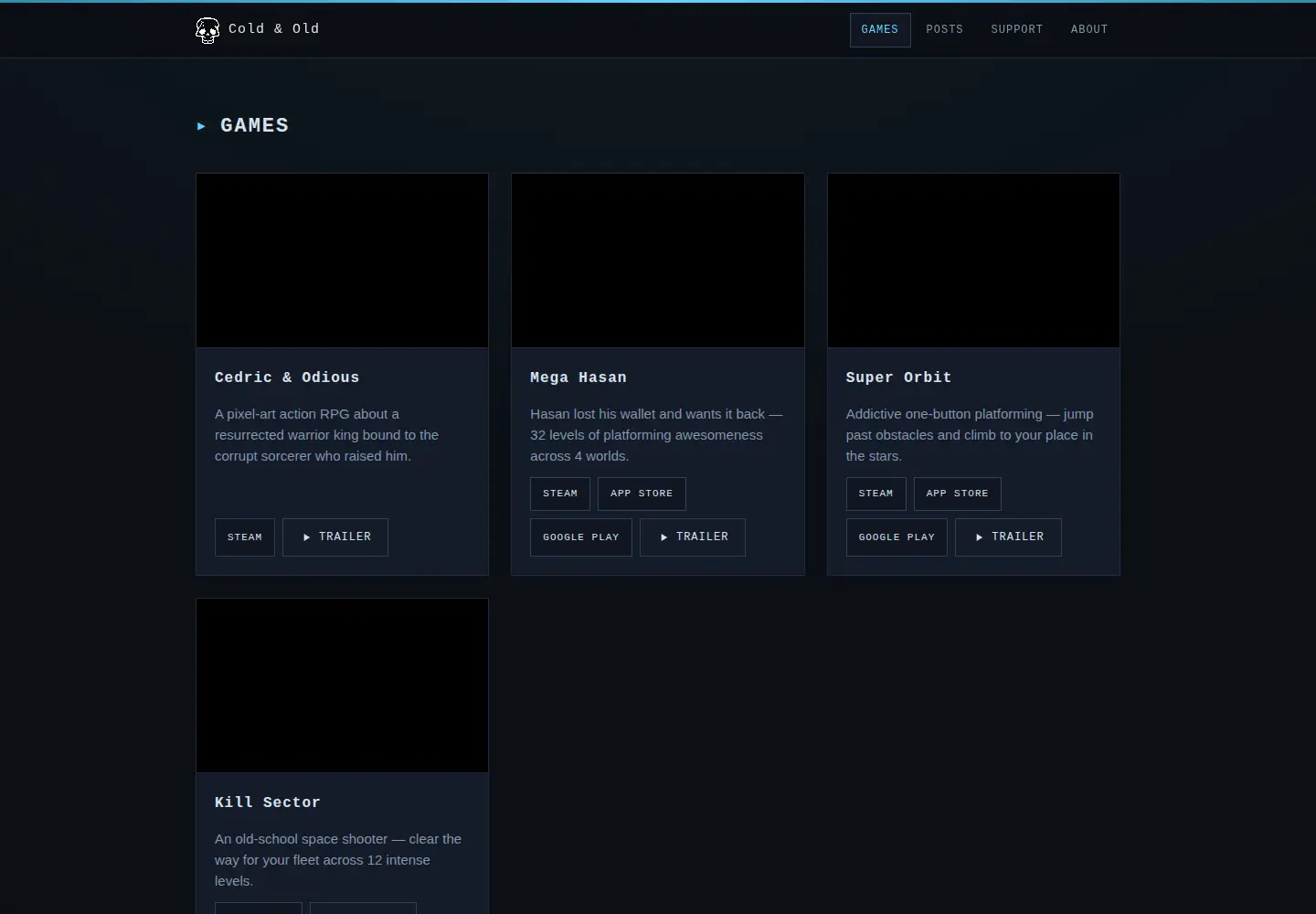This screenshot has height=914, width=1316.
Task: Open Google Play link for Super Orbit
Action: [x=897, y=537]
